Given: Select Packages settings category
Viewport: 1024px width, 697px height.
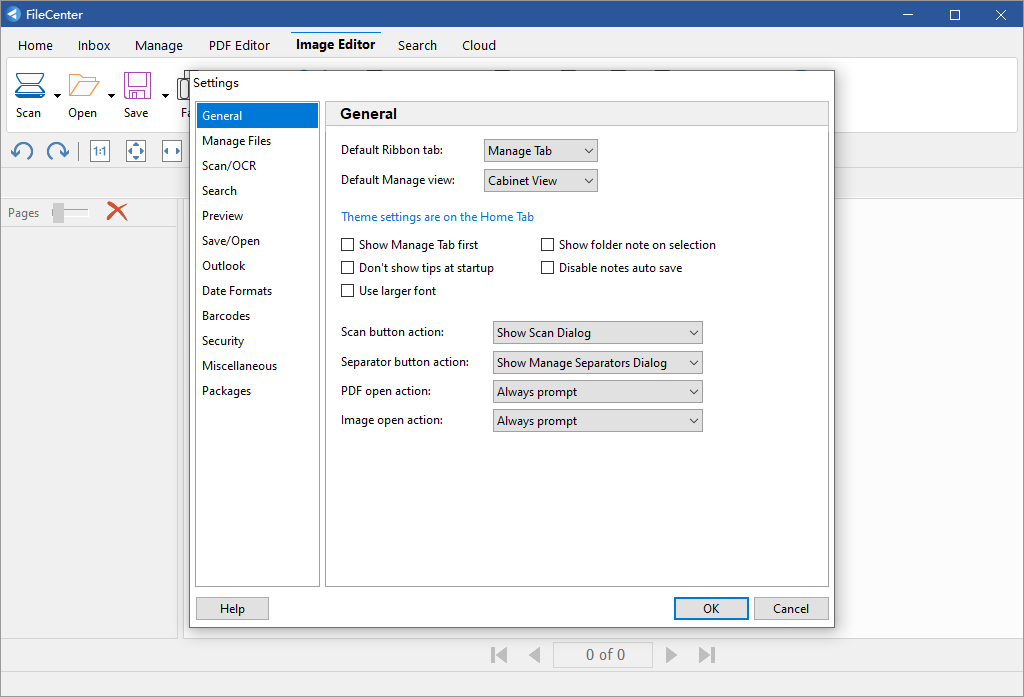Looking at the screenshot, I should 257,391.
